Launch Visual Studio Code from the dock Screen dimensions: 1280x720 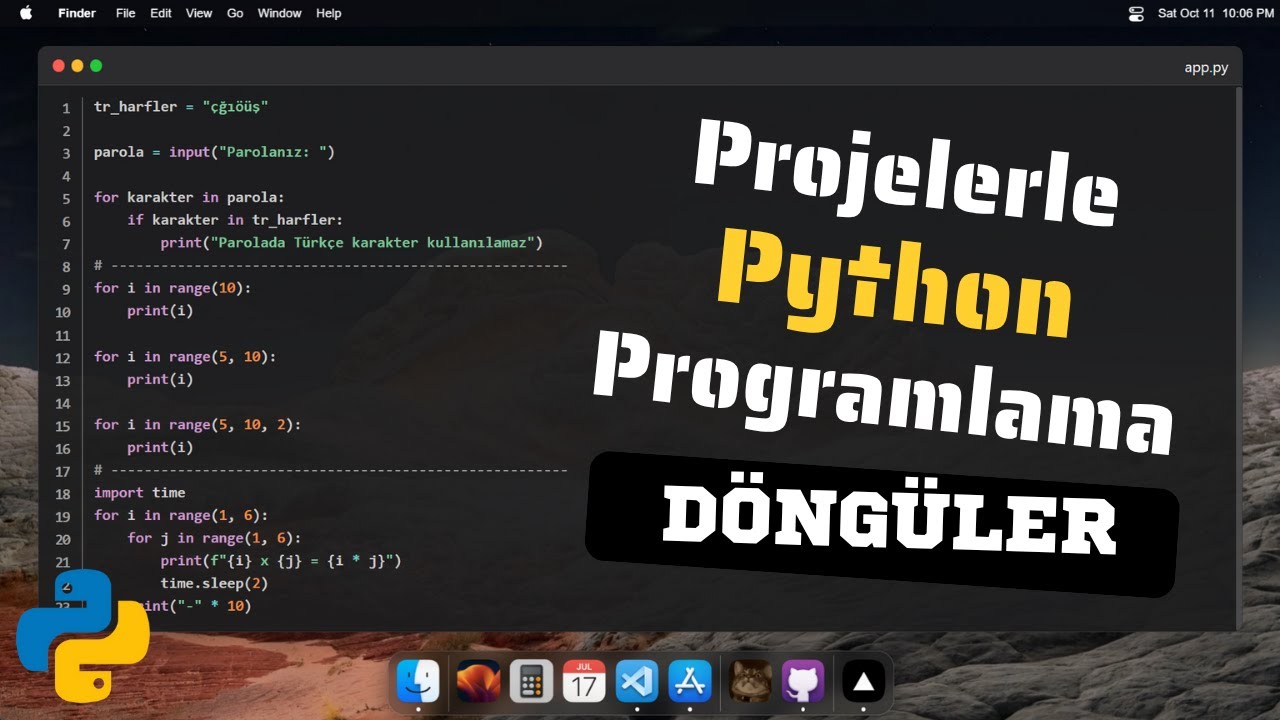click(637, 681)
